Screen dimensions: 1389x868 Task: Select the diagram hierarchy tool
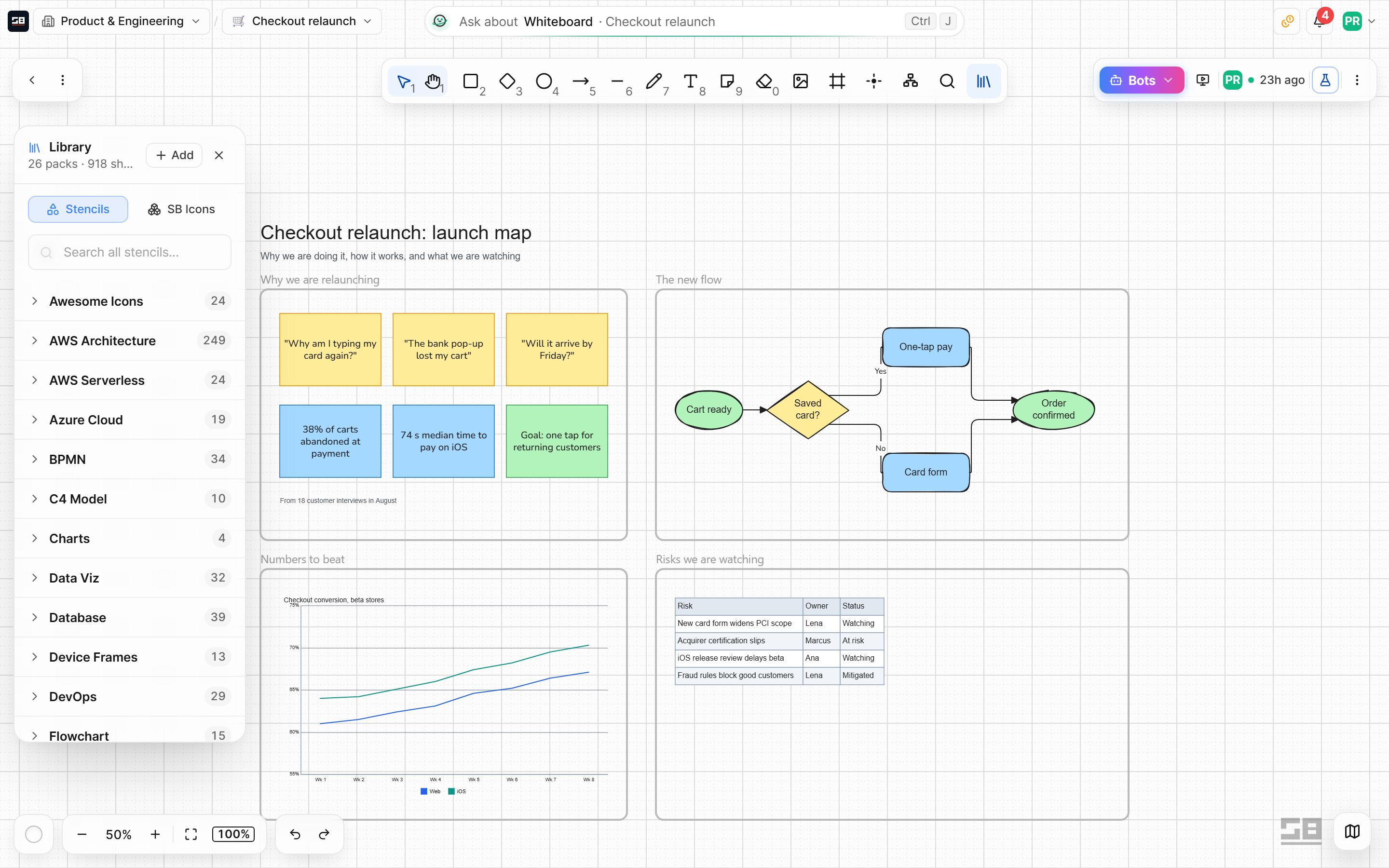point(911,81)
